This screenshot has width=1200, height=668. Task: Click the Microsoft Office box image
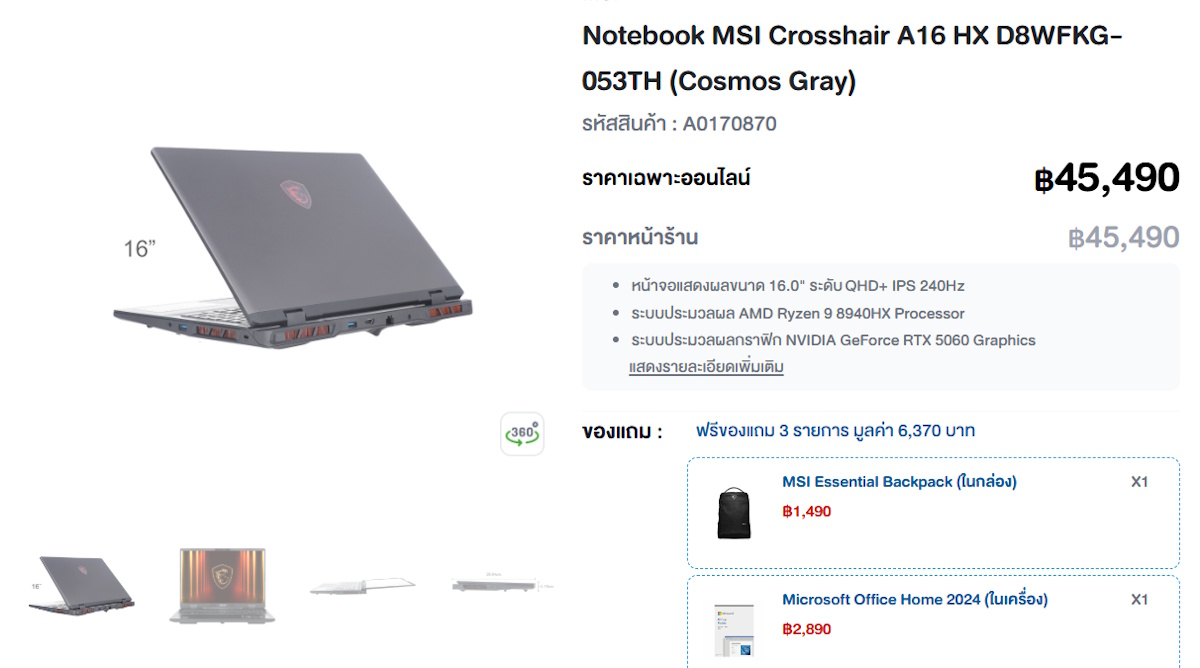pos(734,629)
